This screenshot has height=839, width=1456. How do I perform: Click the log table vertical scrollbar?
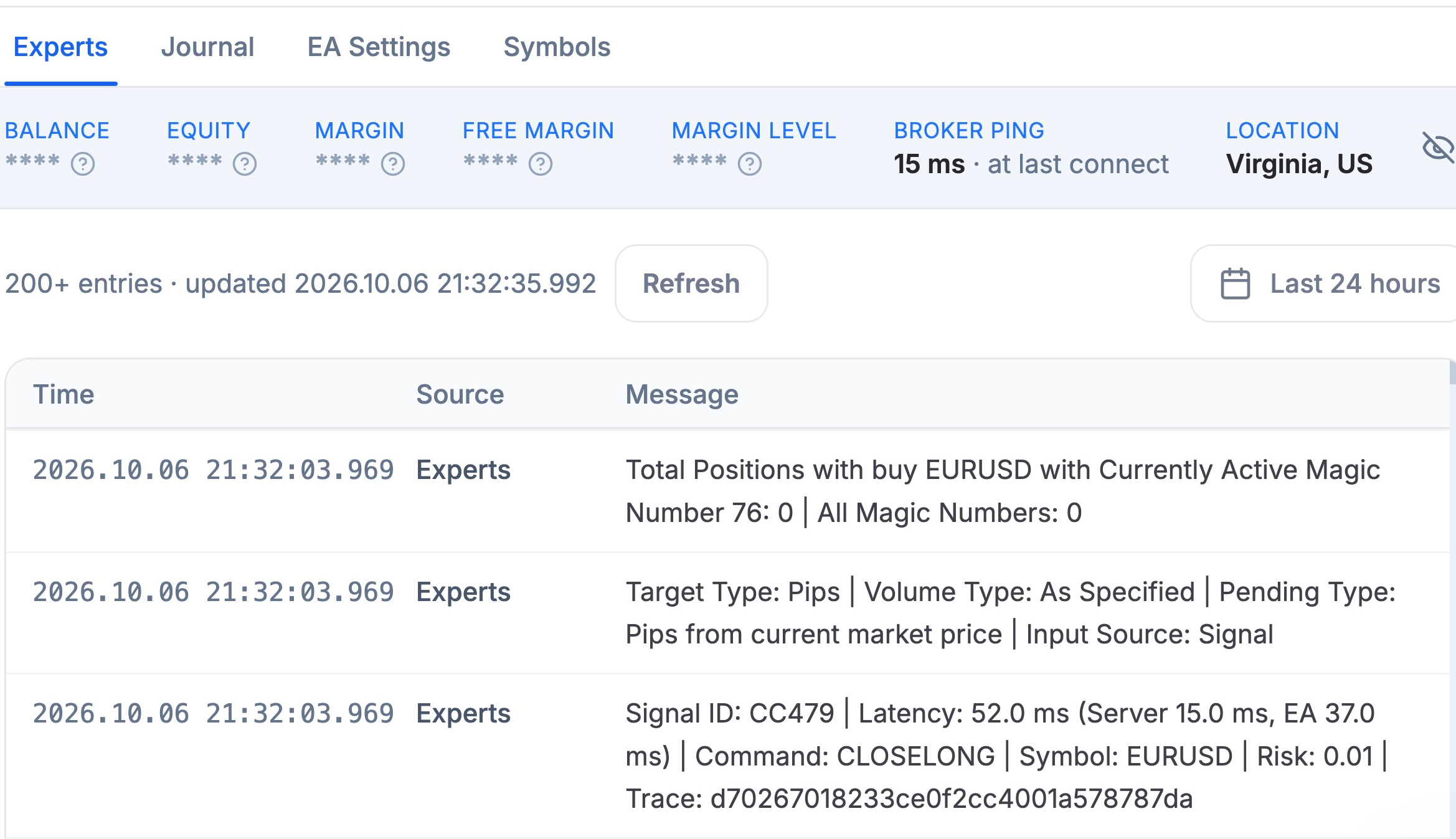click(x=1452, y=374)
